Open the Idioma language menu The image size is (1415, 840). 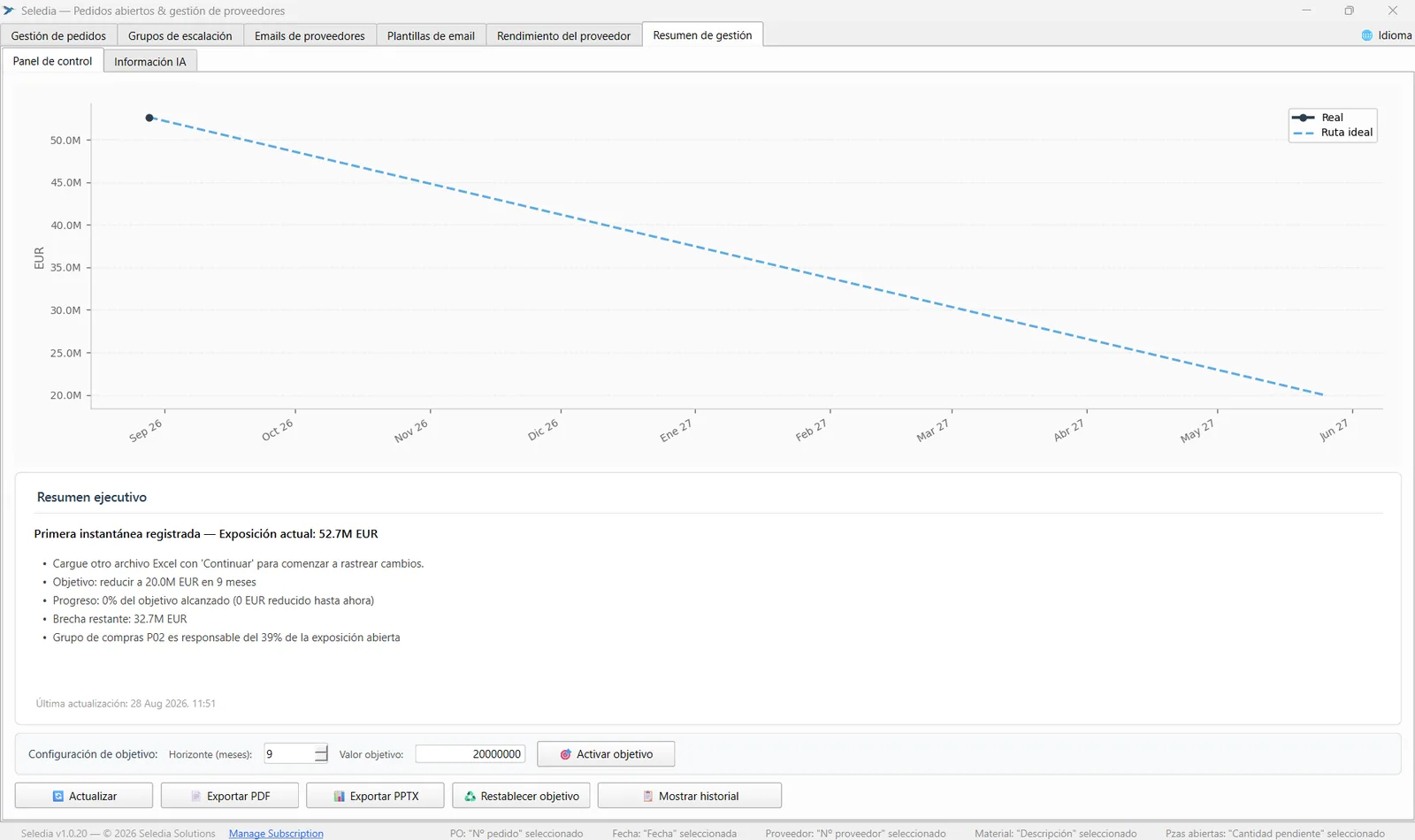point(1387,35)
